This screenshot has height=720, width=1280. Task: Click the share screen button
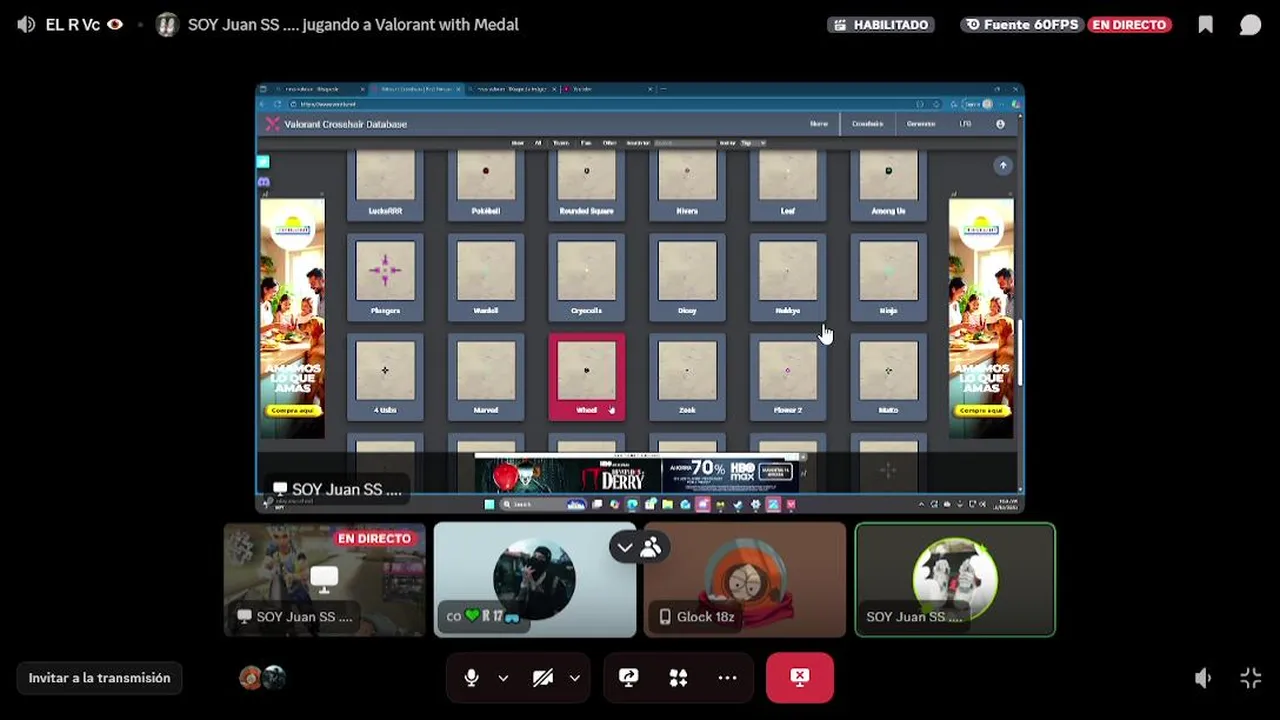coord(629,678)
